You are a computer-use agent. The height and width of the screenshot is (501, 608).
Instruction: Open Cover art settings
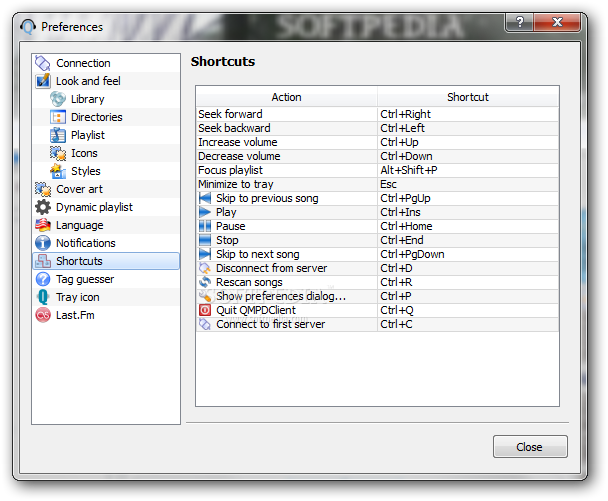point(106,189)
